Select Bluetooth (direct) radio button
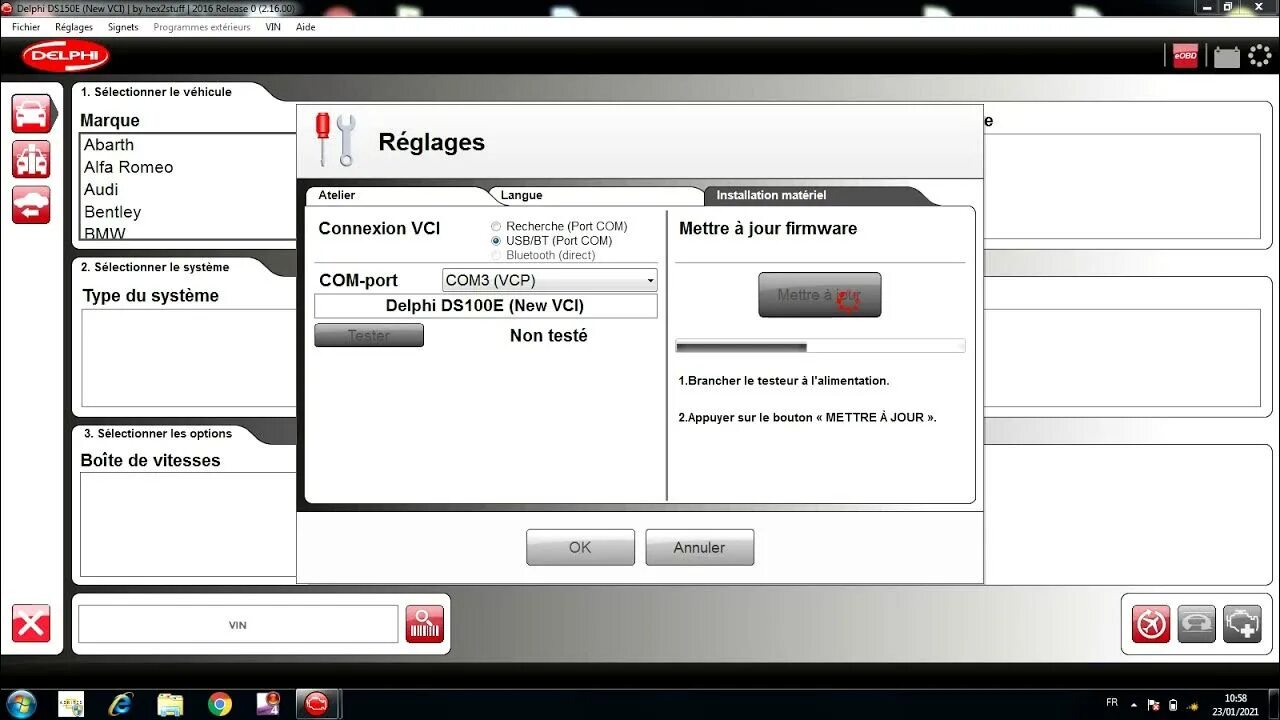 [496, 255]
